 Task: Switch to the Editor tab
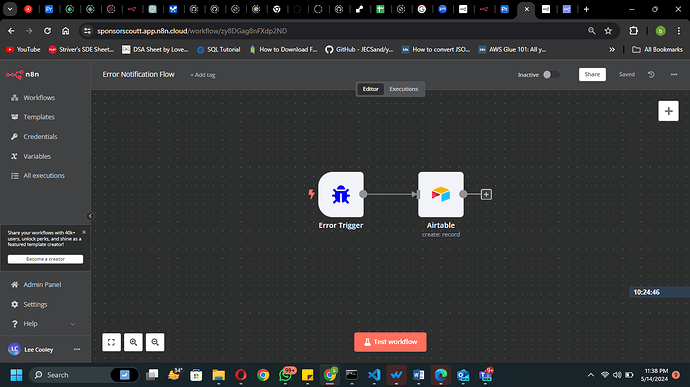[x=370, y=89]
